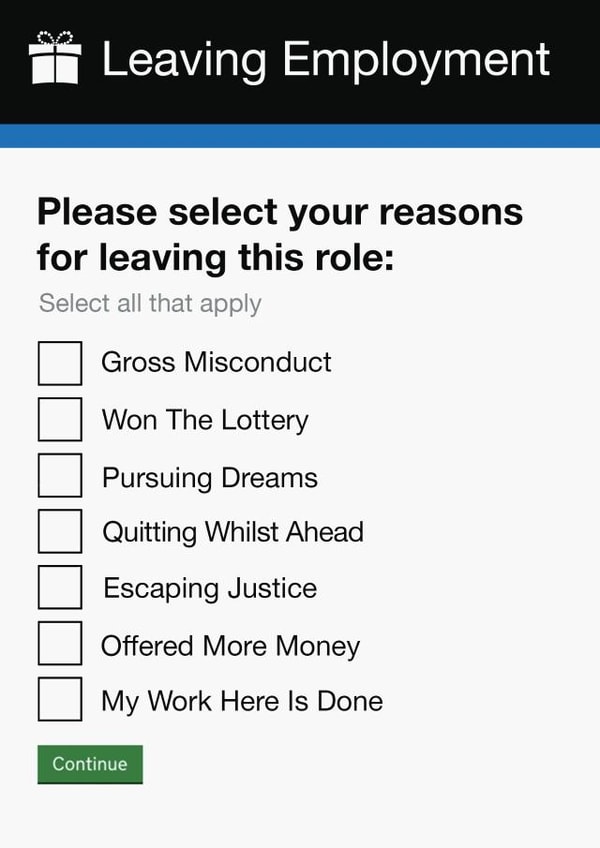Click the gift icon in the header
600x848 pixels.
click(x=56, y=58)
